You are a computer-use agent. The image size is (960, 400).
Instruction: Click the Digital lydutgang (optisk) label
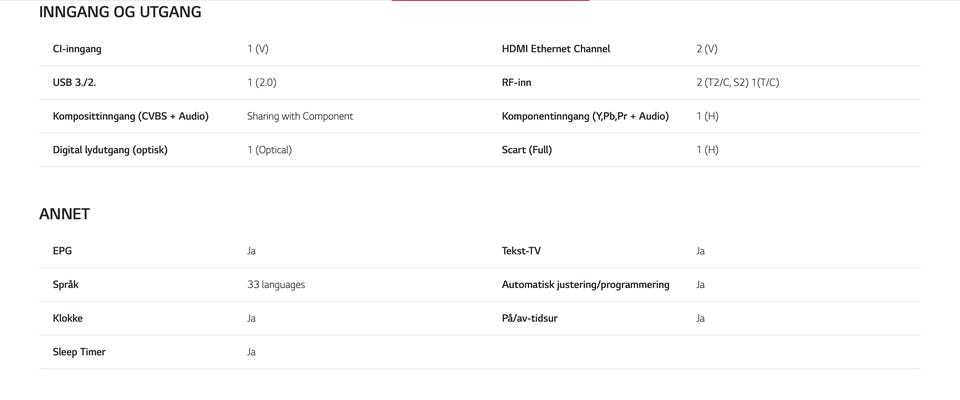[110, 150]
